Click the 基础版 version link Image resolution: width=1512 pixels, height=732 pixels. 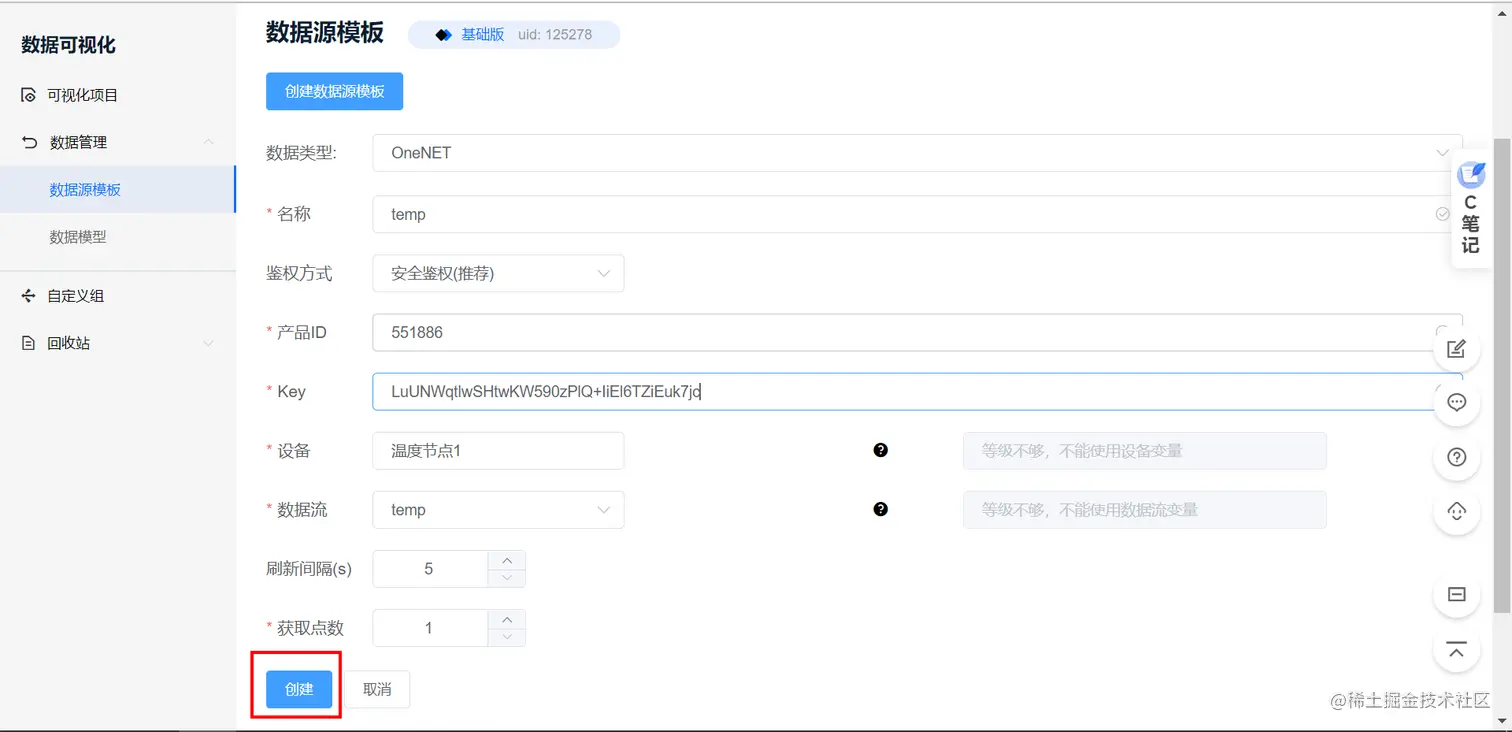[x=482, y=34]
